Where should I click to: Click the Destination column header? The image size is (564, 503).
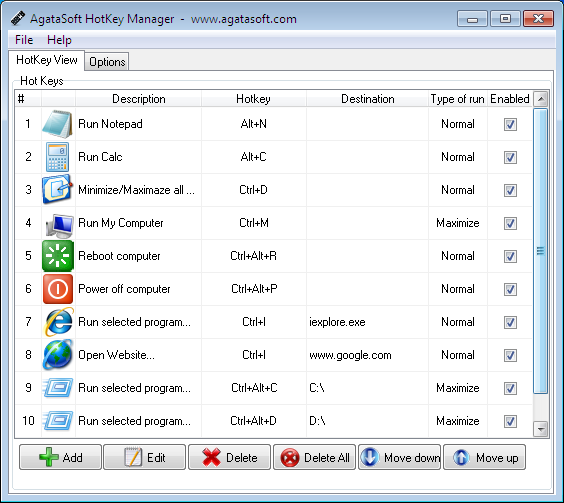pyautogui.click(x=368, y=99)
